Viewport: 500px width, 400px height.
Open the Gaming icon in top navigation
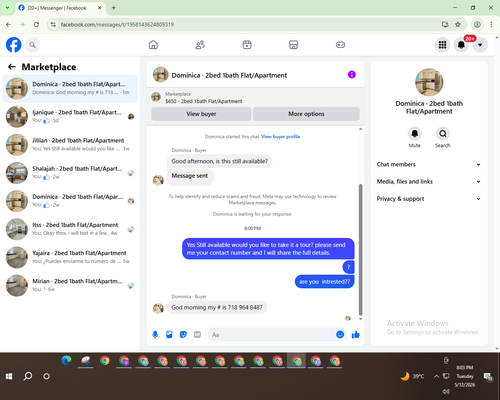(x=340, y=45)
